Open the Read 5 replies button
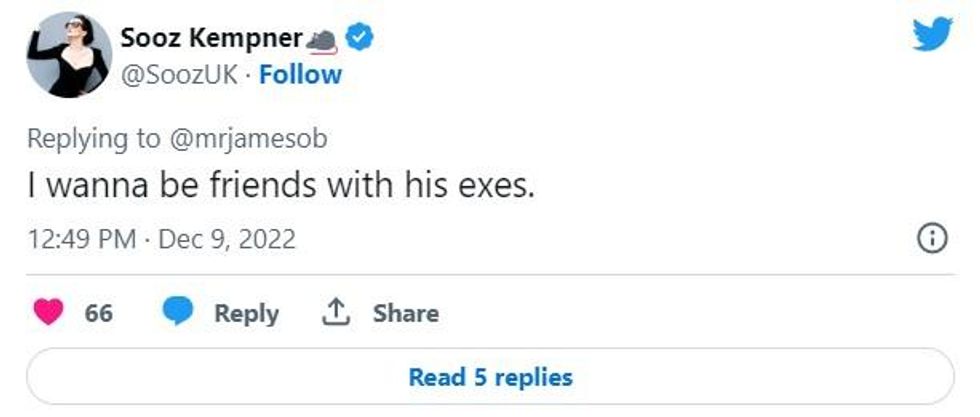 click(490, 377)
